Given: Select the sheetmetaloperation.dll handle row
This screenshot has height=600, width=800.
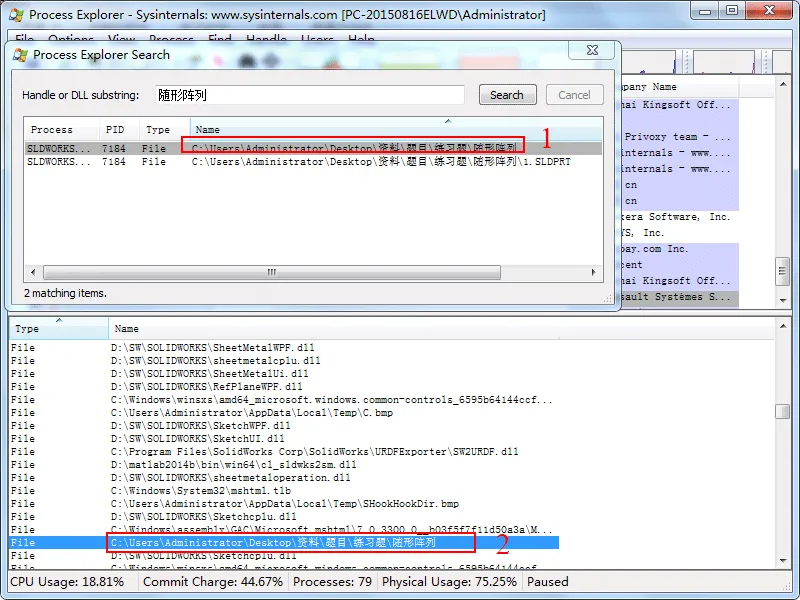Looking at the screenshot, I should coord(284,478).
